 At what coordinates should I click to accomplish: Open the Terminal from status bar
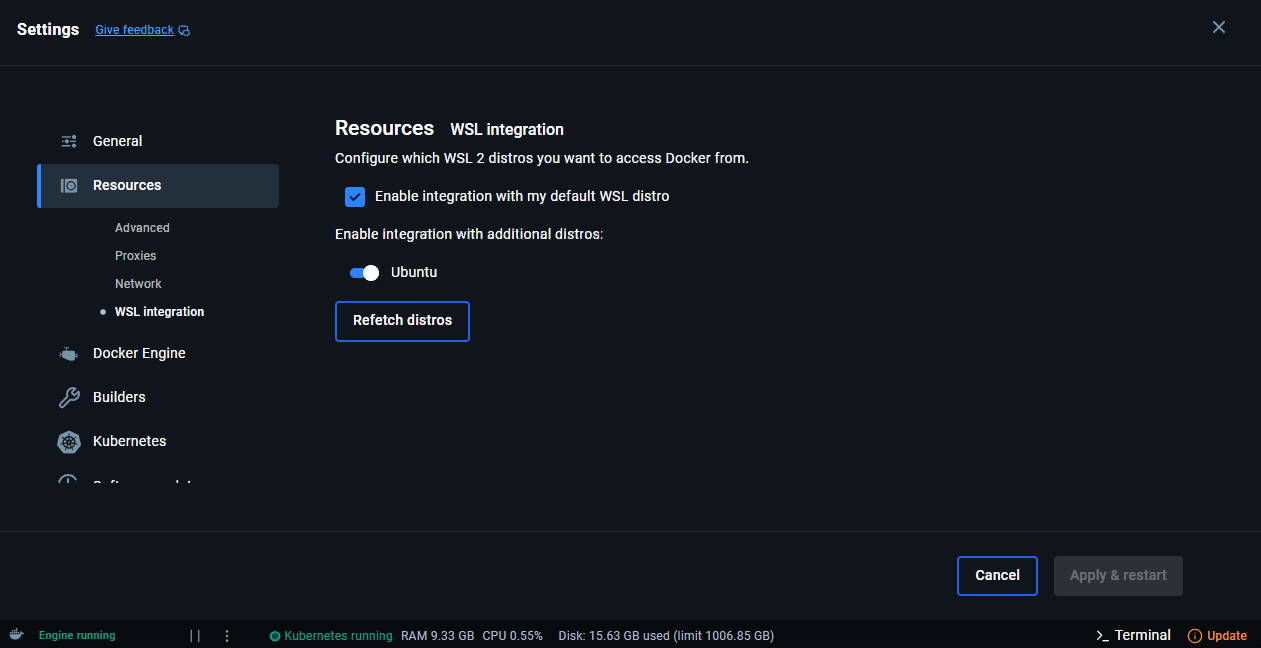click(x=1133, y=635)
